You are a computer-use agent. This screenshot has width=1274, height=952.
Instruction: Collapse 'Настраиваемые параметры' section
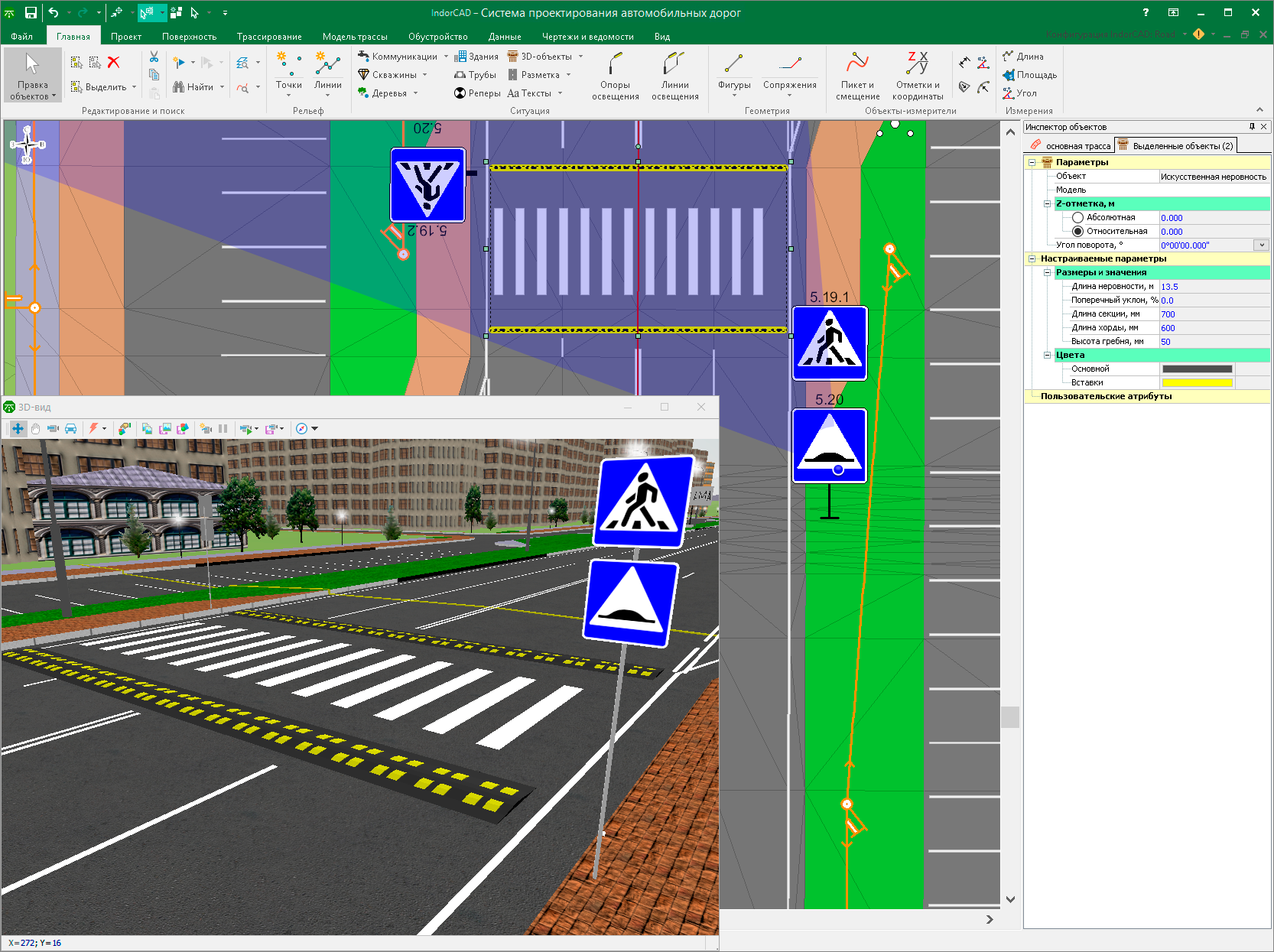coord(1032,258)
